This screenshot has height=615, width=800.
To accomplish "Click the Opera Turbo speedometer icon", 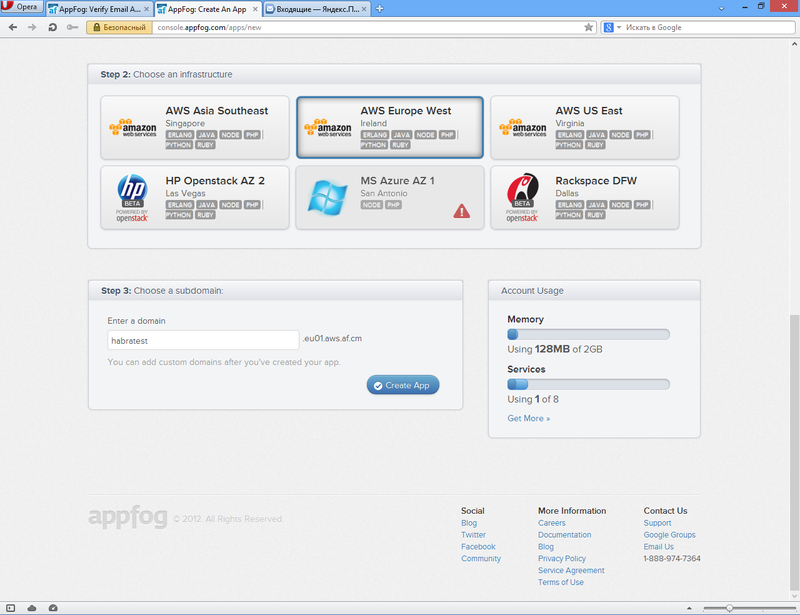I will (53, 608).
